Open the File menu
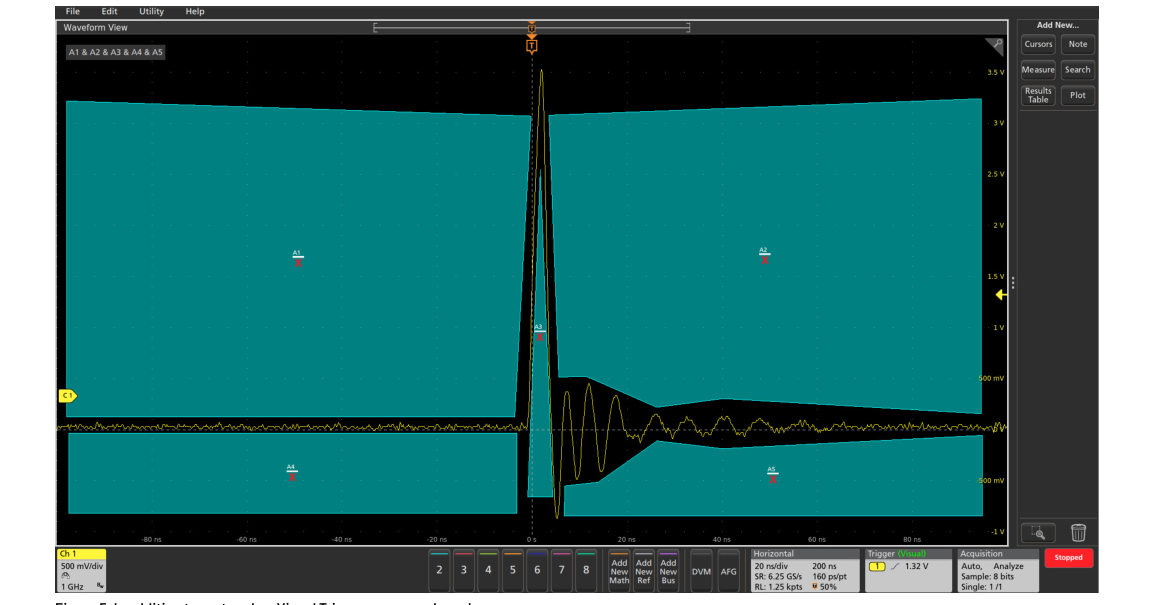Screen dimensions: 1155x605 pos(72,12)
